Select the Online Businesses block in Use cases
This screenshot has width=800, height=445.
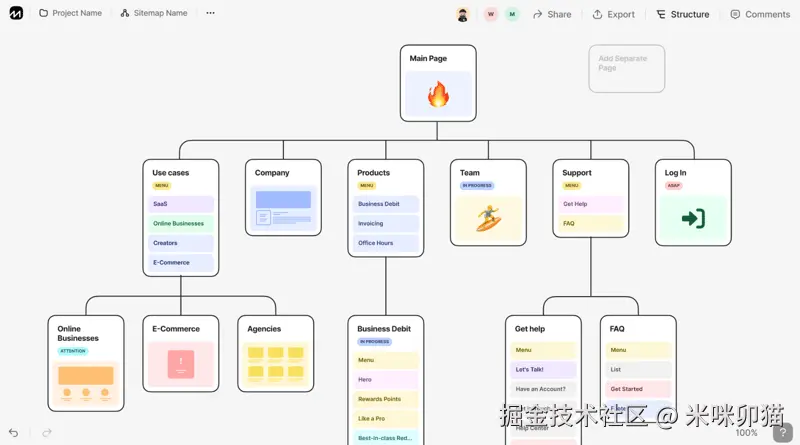pos(181,224)
